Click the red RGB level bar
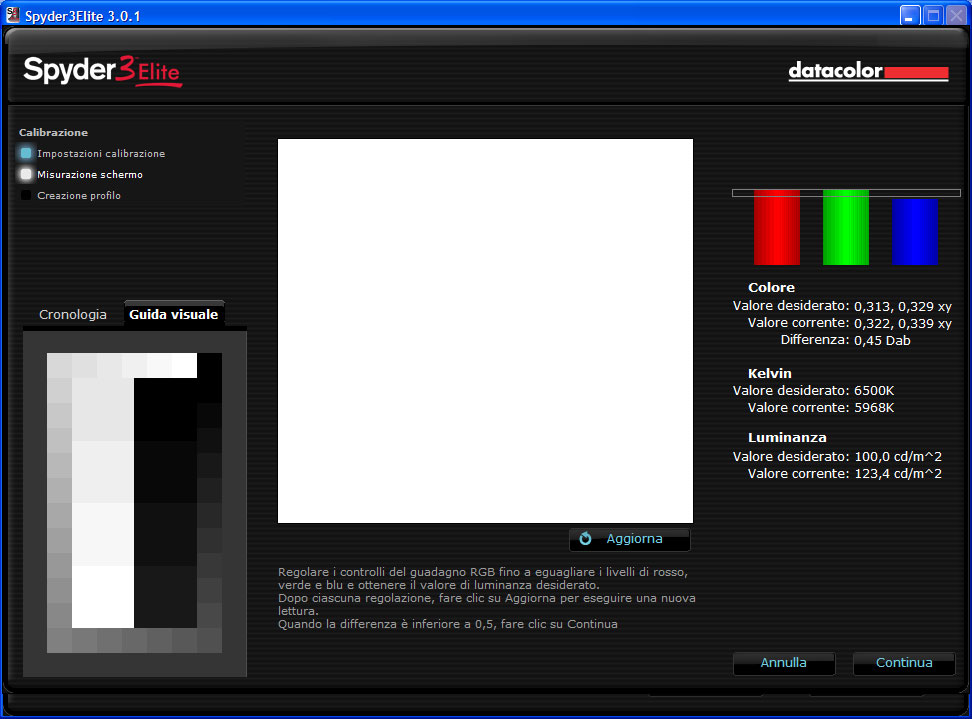 click(777, 227)
